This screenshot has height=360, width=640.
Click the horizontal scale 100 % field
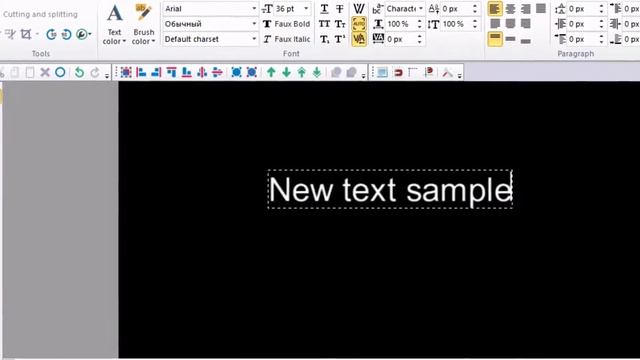pos(401,24)
